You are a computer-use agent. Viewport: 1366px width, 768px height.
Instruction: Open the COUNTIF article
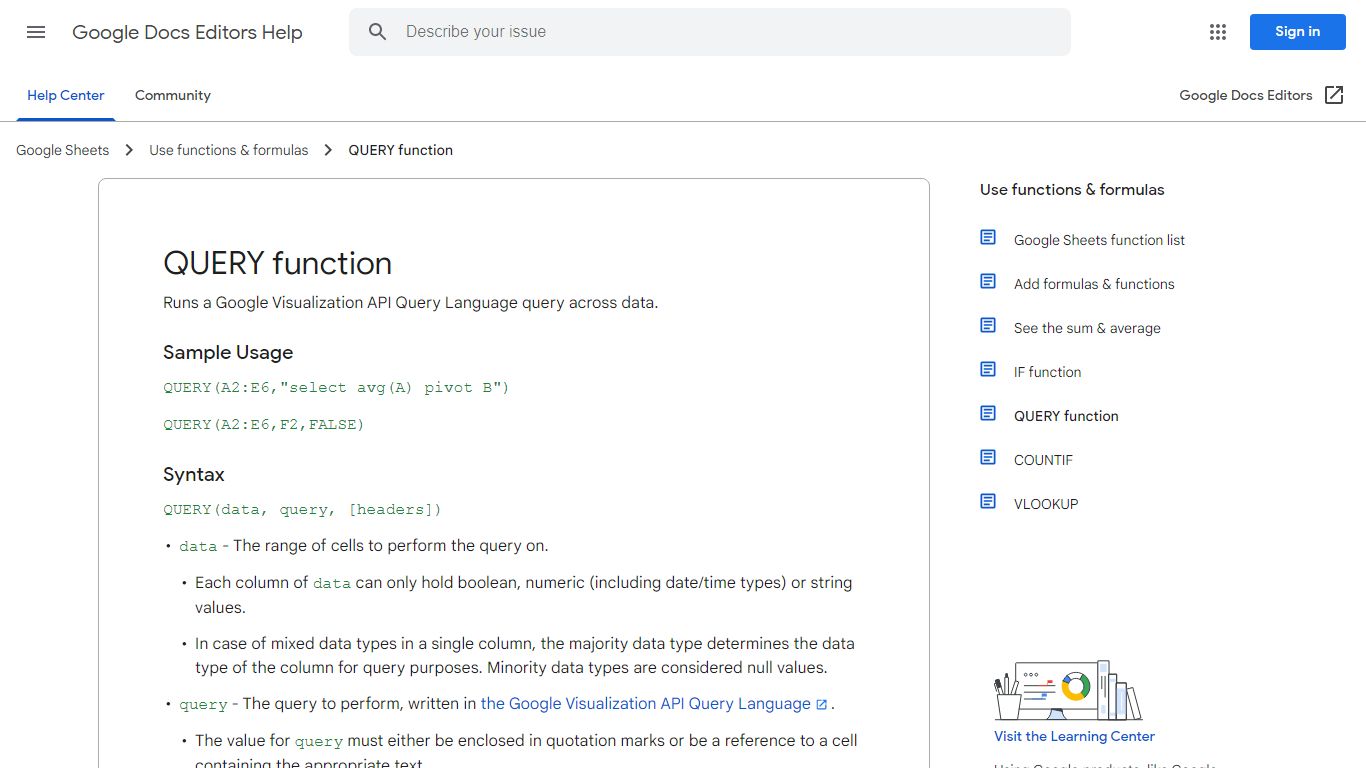pyautogui.click(x=1043, y=460)
